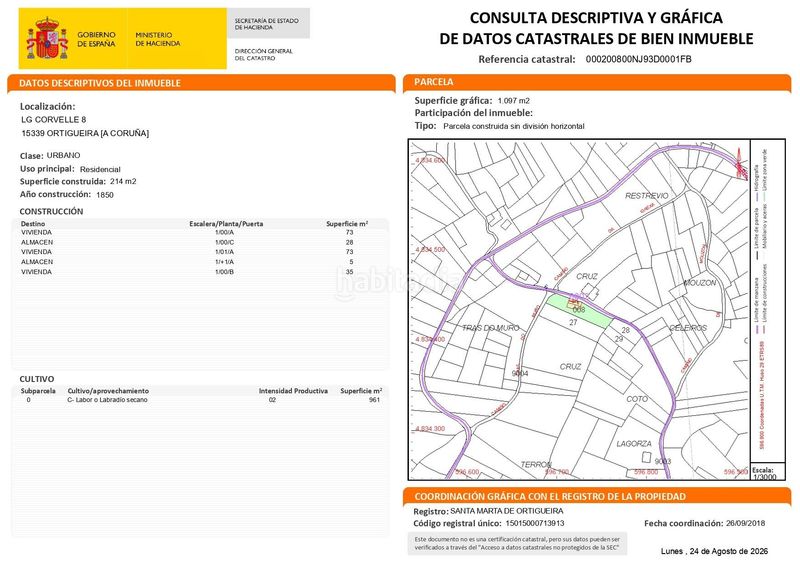The image size is (800, 565).
Task: Click parcel number 9003 on the map
Action: click(663, 461)
